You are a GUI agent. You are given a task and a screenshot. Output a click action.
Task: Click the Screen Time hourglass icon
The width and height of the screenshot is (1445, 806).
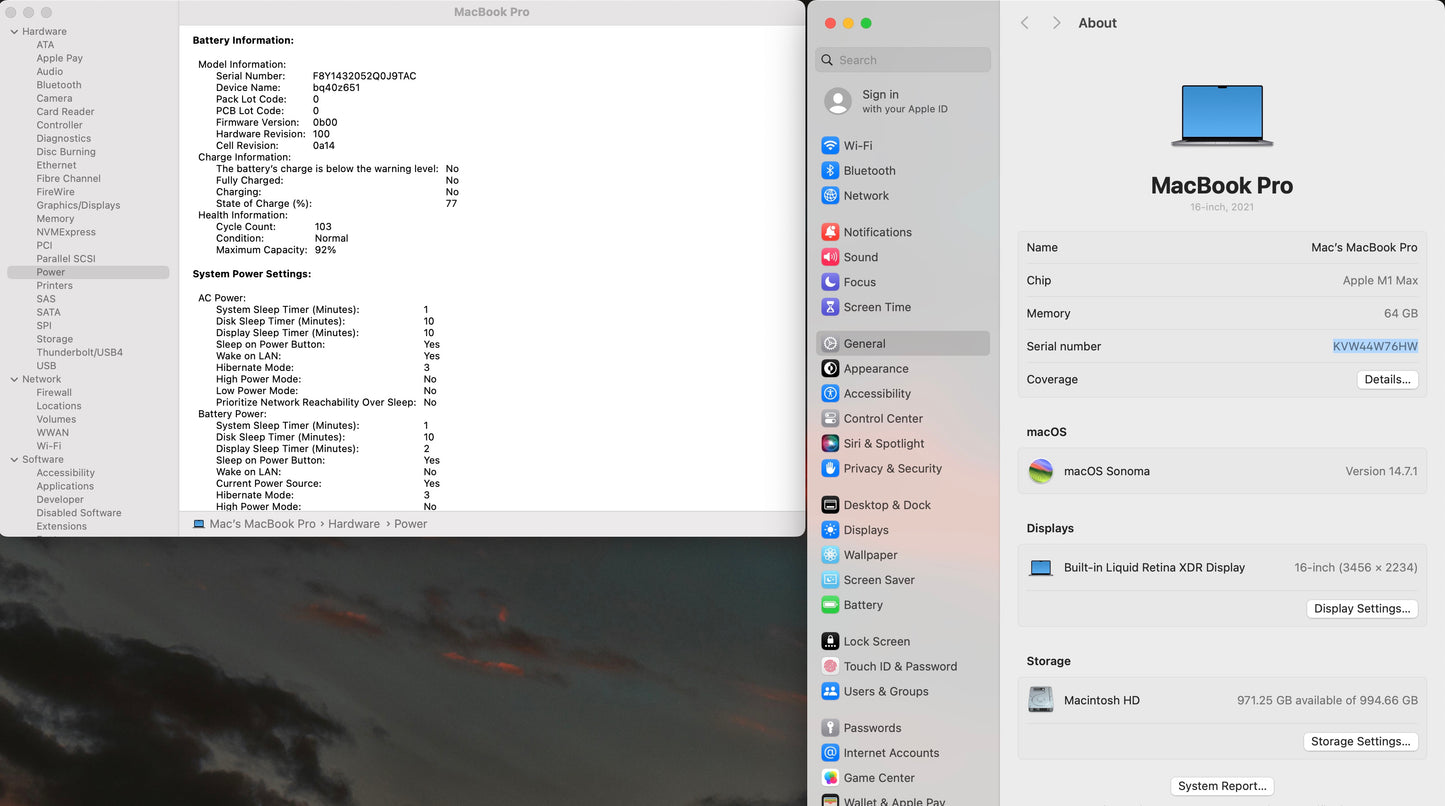[x=830, y=307]
